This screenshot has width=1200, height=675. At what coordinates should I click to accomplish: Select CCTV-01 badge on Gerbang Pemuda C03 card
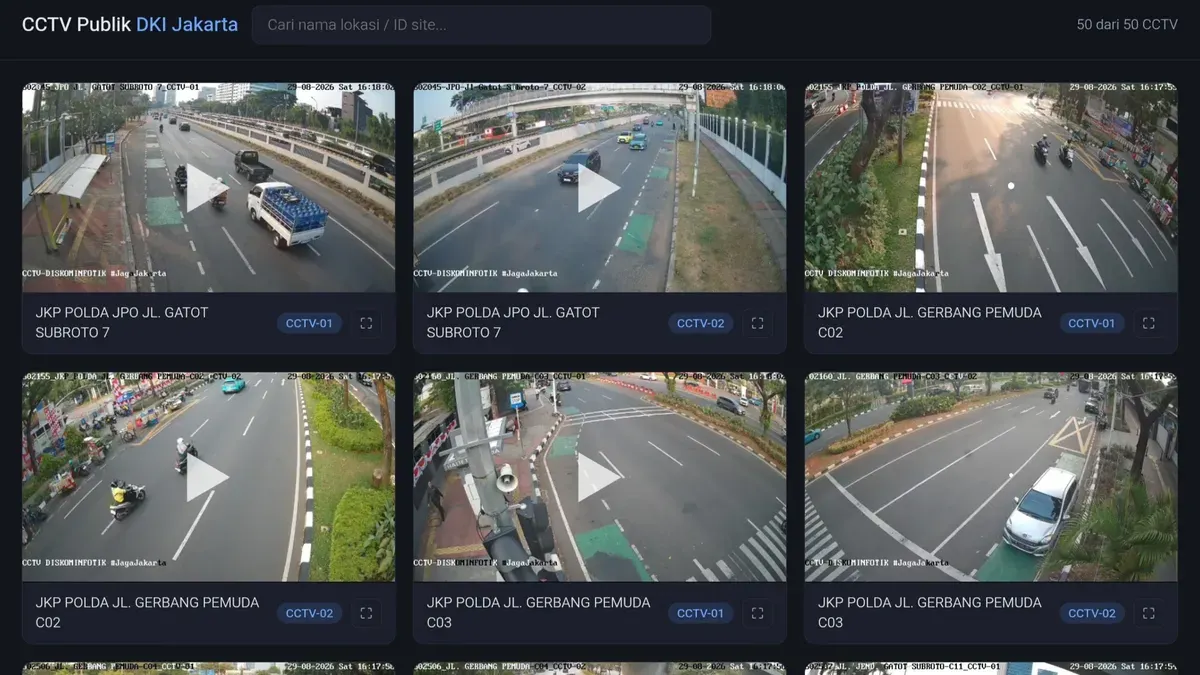[700, 613]
